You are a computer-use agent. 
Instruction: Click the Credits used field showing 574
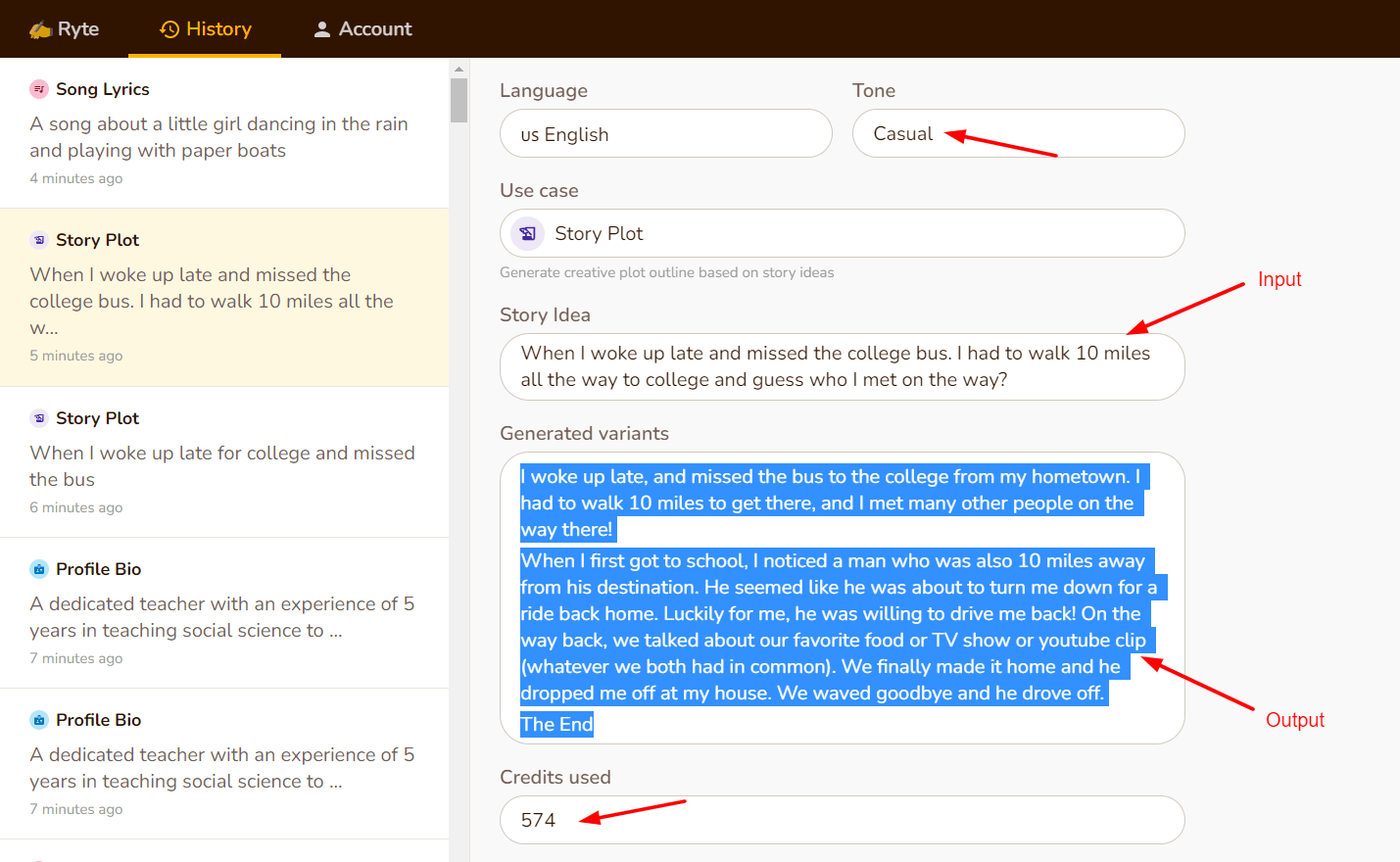(x=842, y=820)
